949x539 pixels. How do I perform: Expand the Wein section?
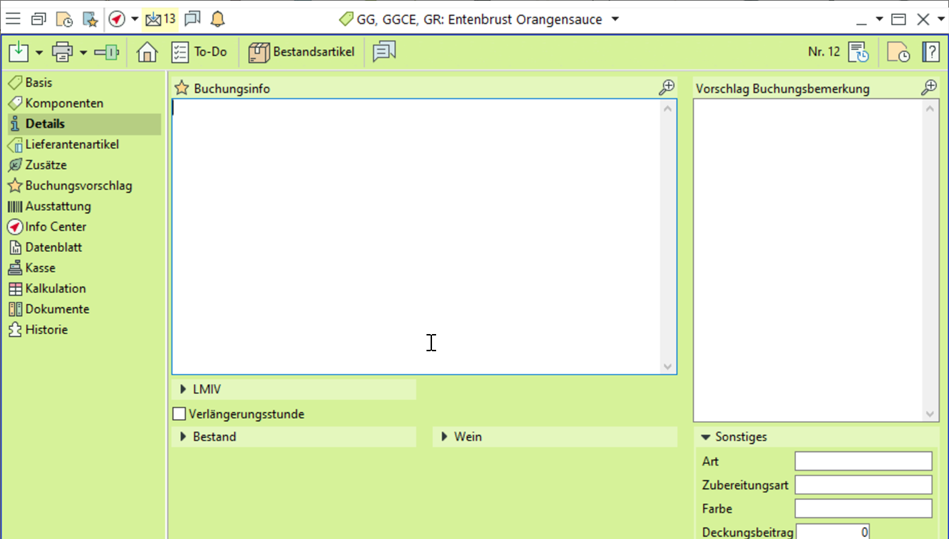click(x=444, y=437)
